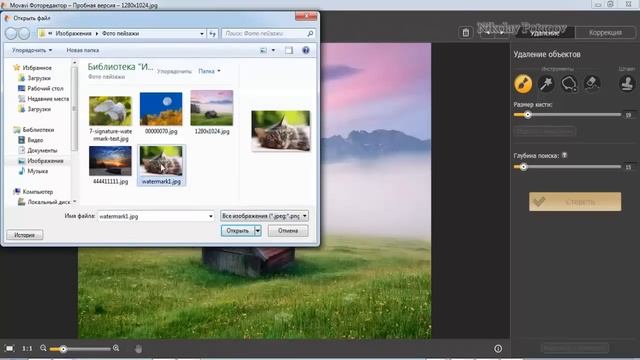This screenshot has width=640, height=360.
Task: Click the Открыть button split arrow
Action: coord(258,231)
